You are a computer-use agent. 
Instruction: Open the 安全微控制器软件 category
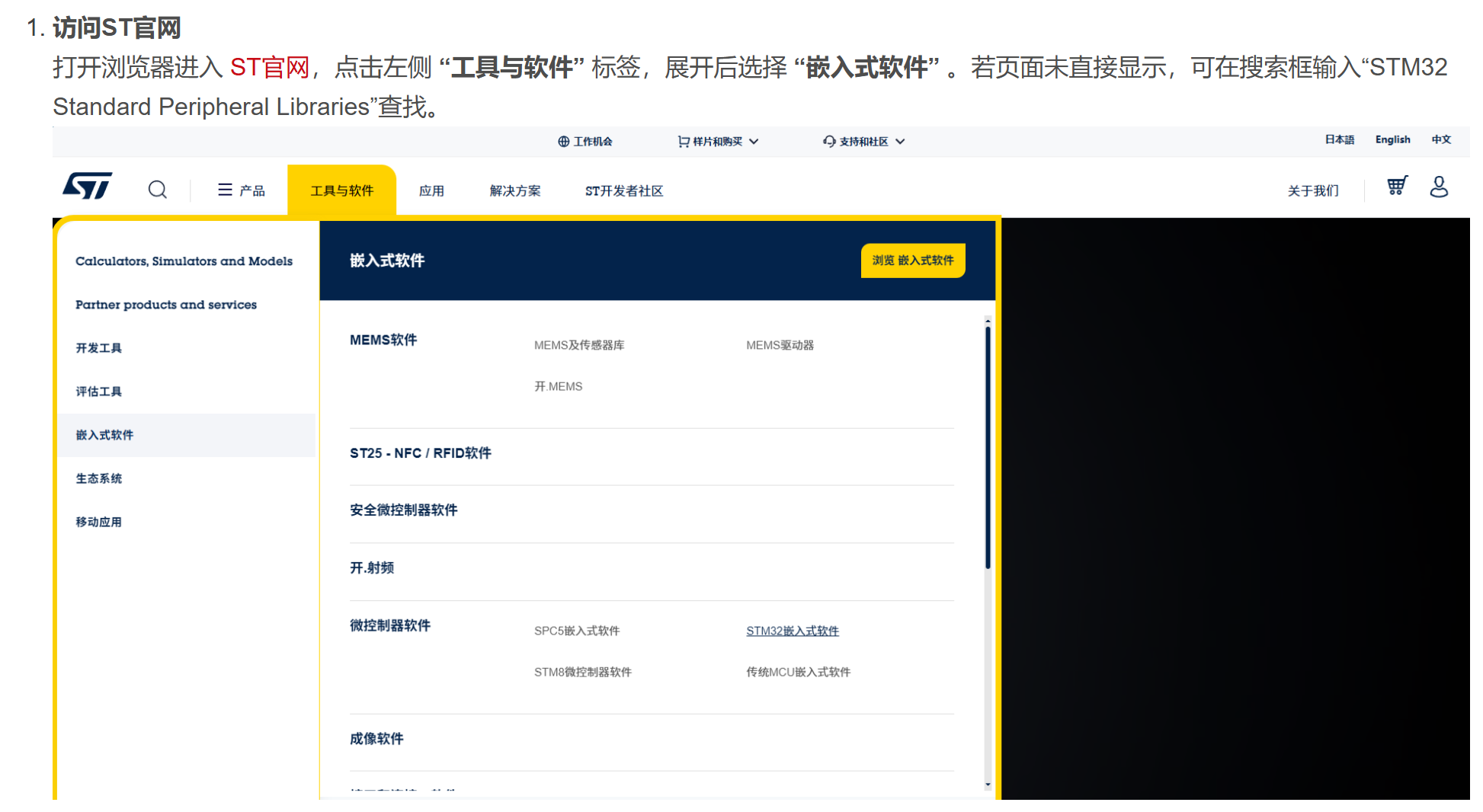click(403, 510)
